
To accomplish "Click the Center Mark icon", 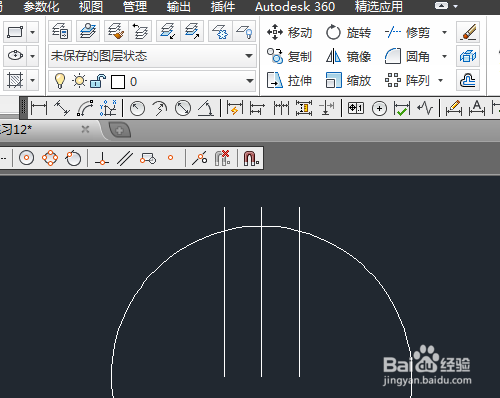I will point(379,109).
